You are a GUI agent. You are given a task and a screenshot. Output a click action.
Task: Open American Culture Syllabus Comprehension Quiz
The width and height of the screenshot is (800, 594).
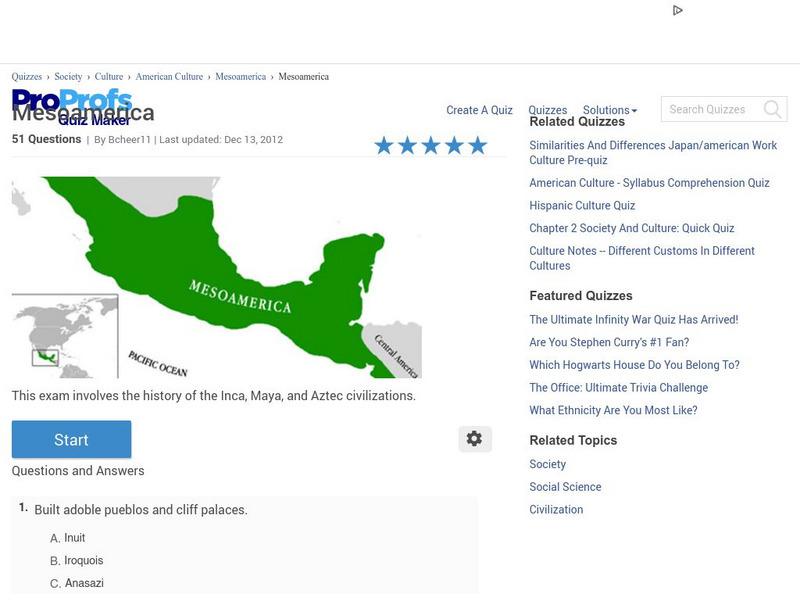click(x=649, y=183)
